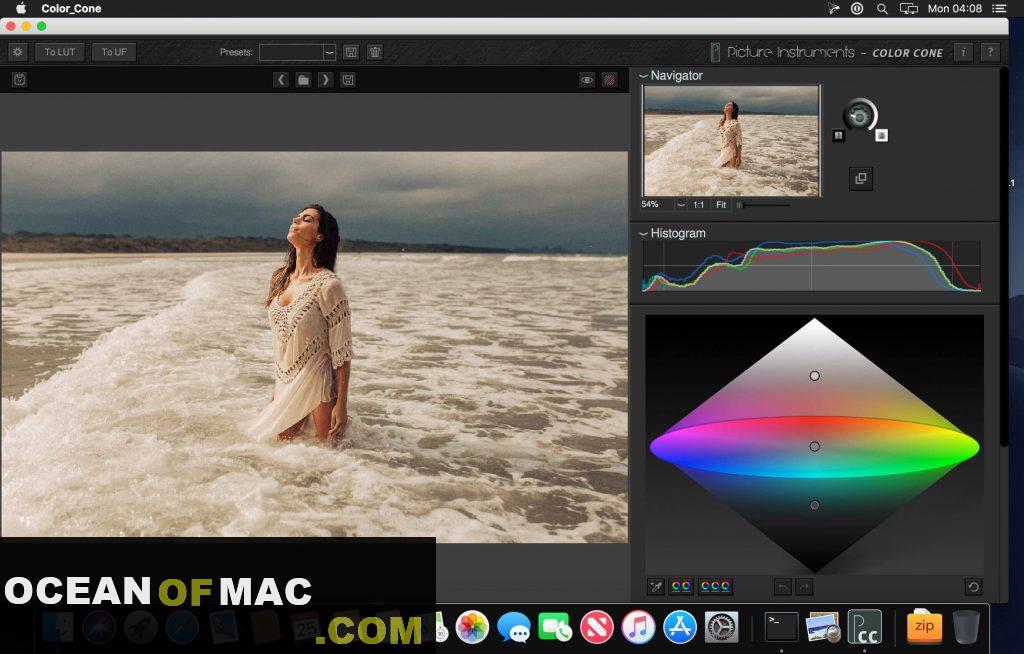This screenshot has width=1024, height=654.
Task: Click the screen mirroring display icon
Action: pos(908,8)
